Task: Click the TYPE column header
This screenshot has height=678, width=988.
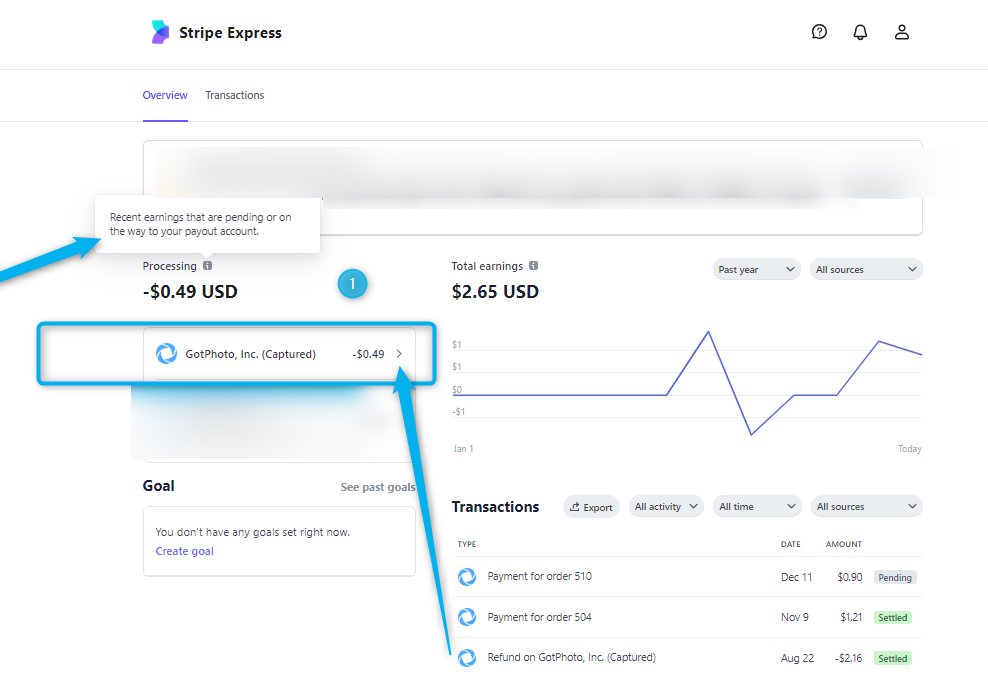Action: tap(467, 544)
